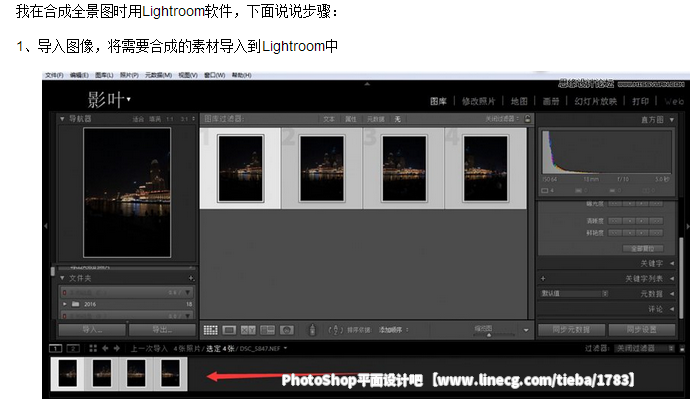Click main window display button 1
The height and width of the screenshot is (399, 690).
tap(55, 348)
